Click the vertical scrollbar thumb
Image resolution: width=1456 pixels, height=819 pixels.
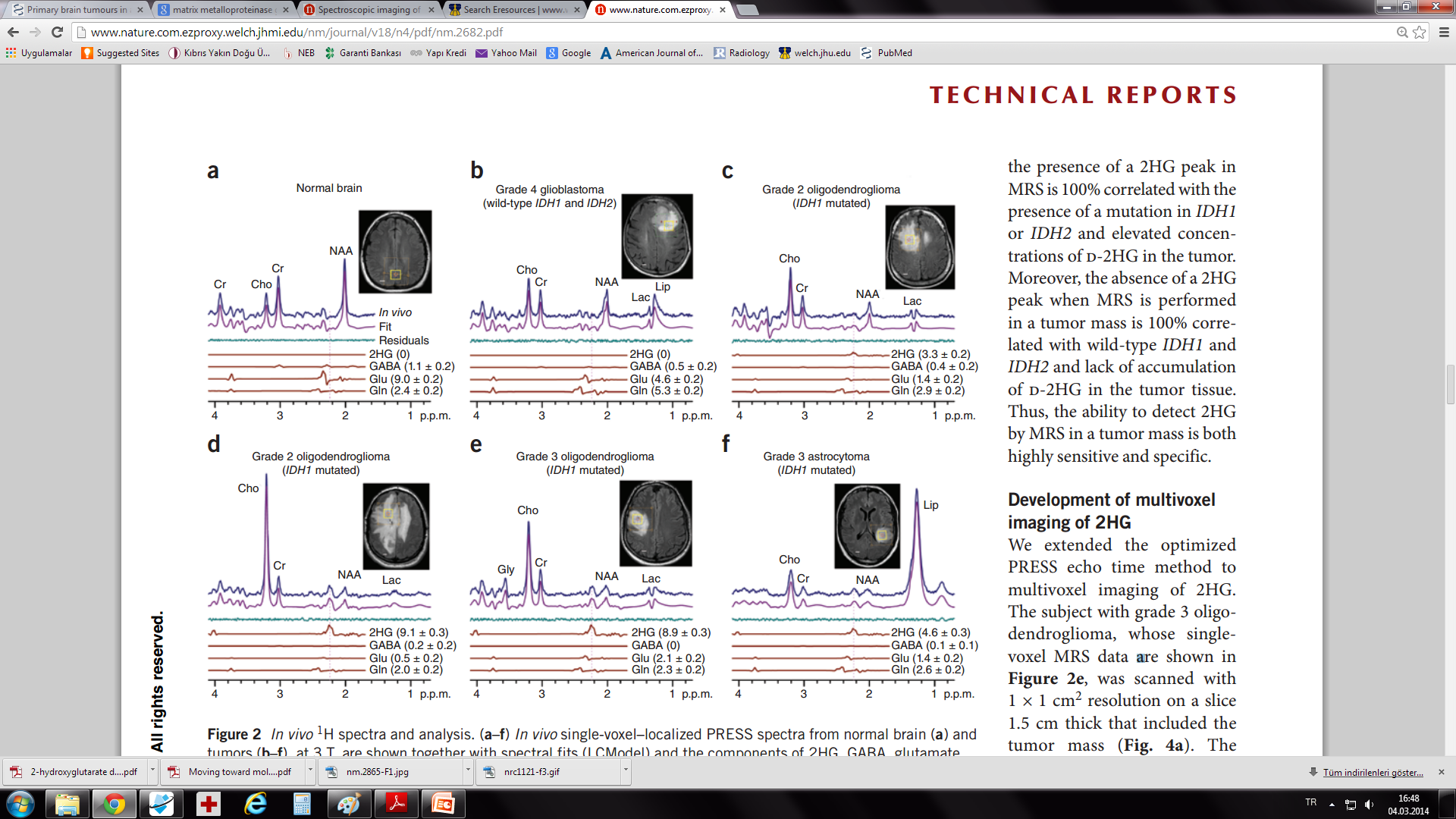coord(1450,385)
